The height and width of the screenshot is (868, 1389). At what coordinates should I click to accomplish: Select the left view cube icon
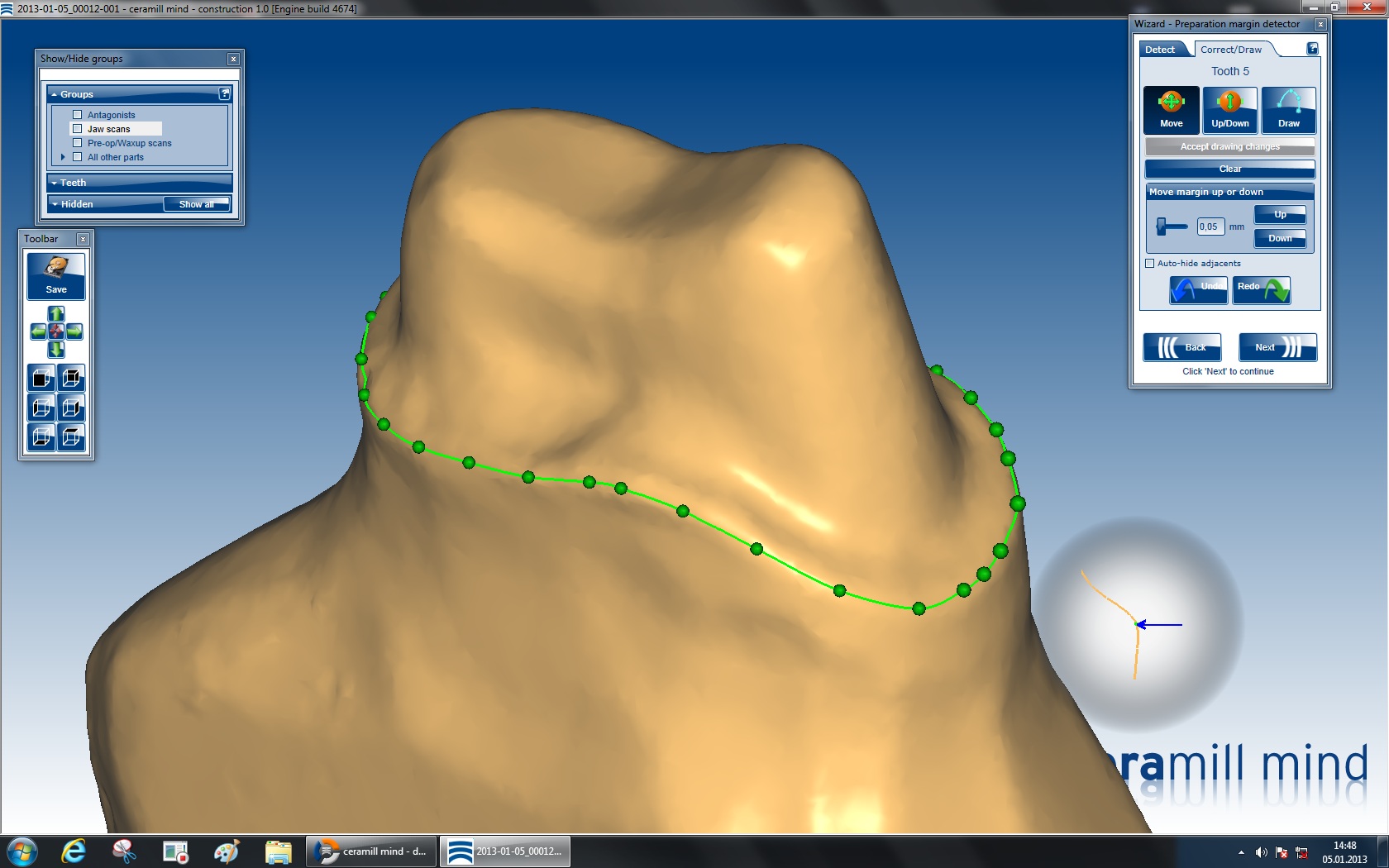[41, 408]
